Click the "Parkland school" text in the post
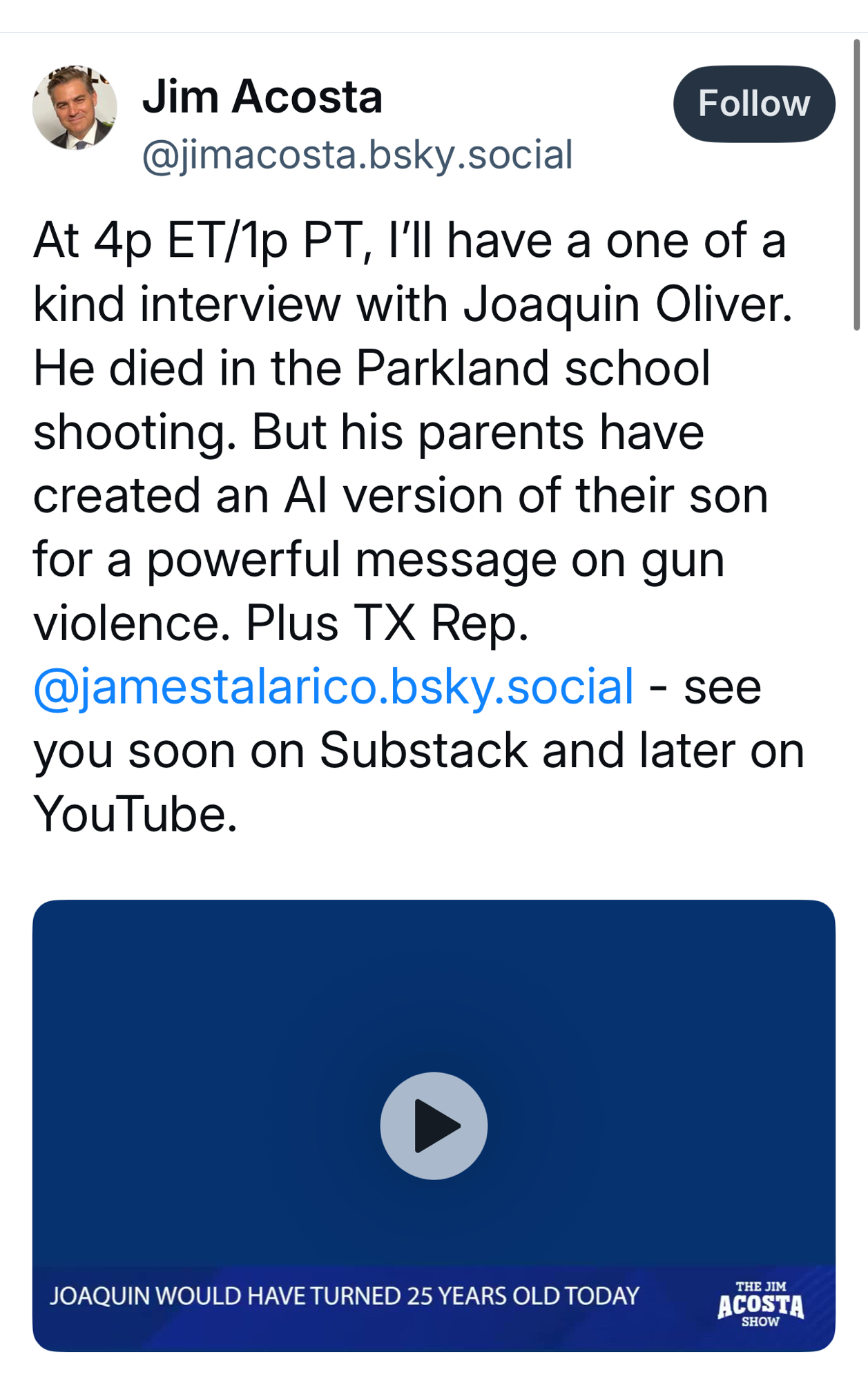Screen dimensions: 868x1381 tap(532, 368)
